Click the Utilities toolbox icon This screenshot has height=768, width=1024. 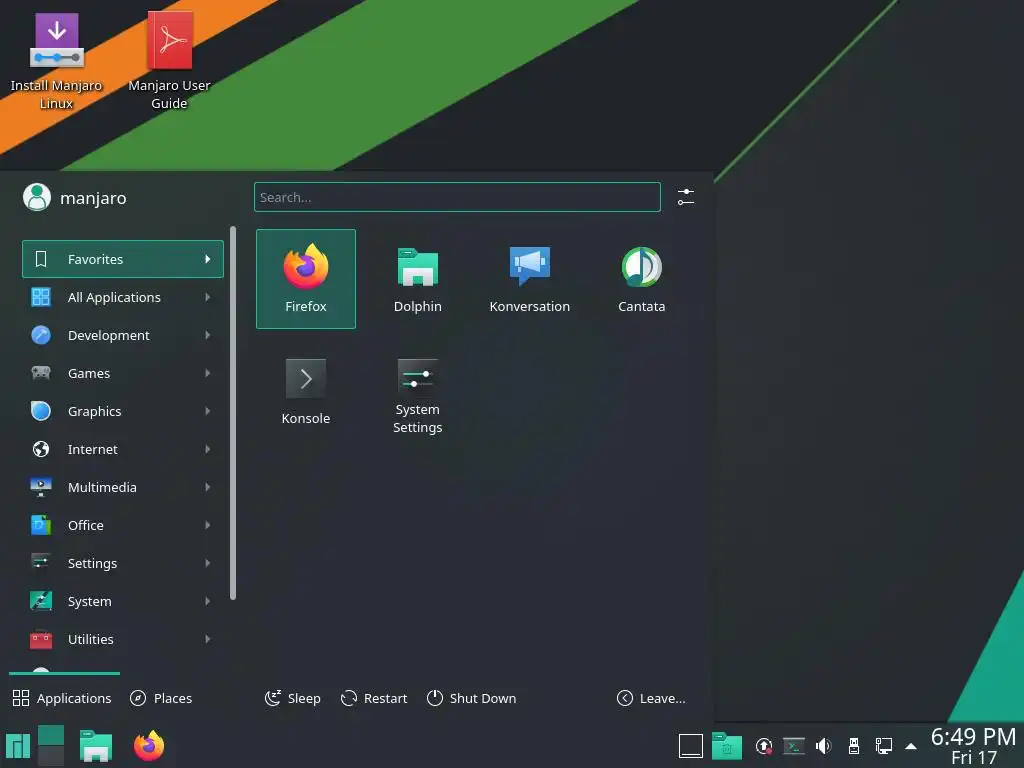(x=40, y=639)
